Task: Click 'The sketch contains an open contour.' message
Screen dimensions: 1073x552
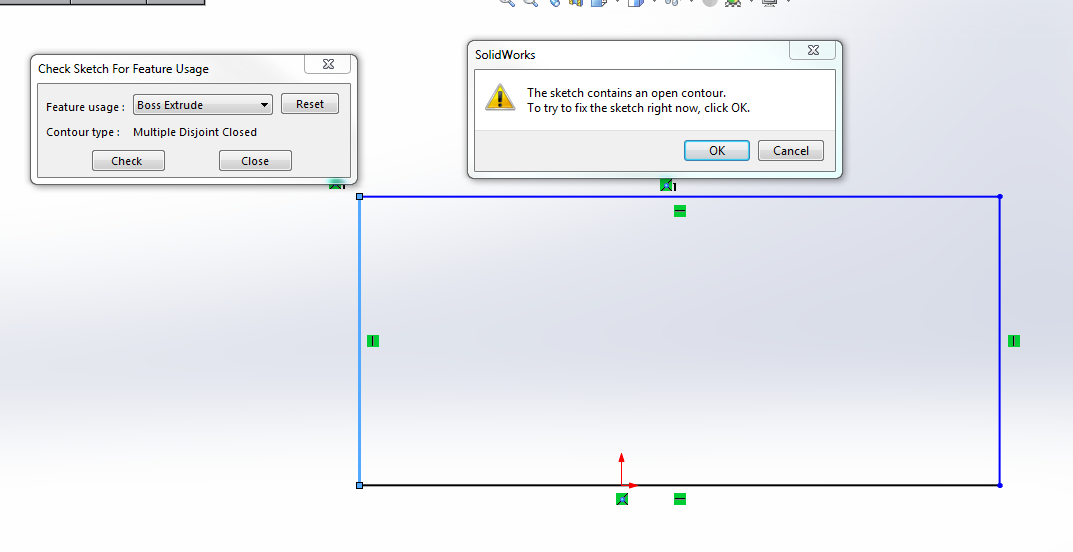Action: 626,93
